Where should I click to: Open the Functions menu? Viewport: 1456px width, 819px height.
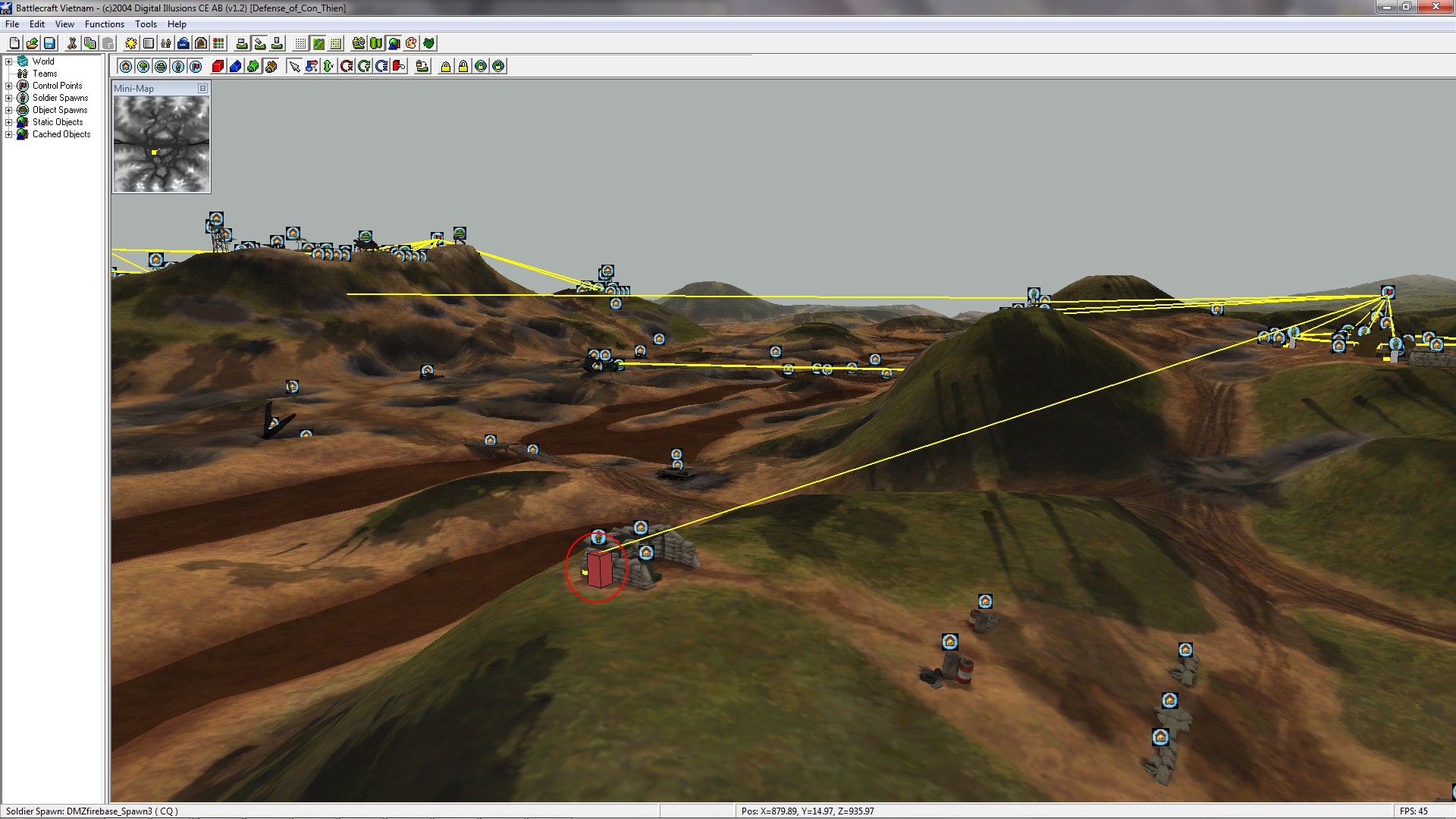pyautogui.click(x=105, y=24)
